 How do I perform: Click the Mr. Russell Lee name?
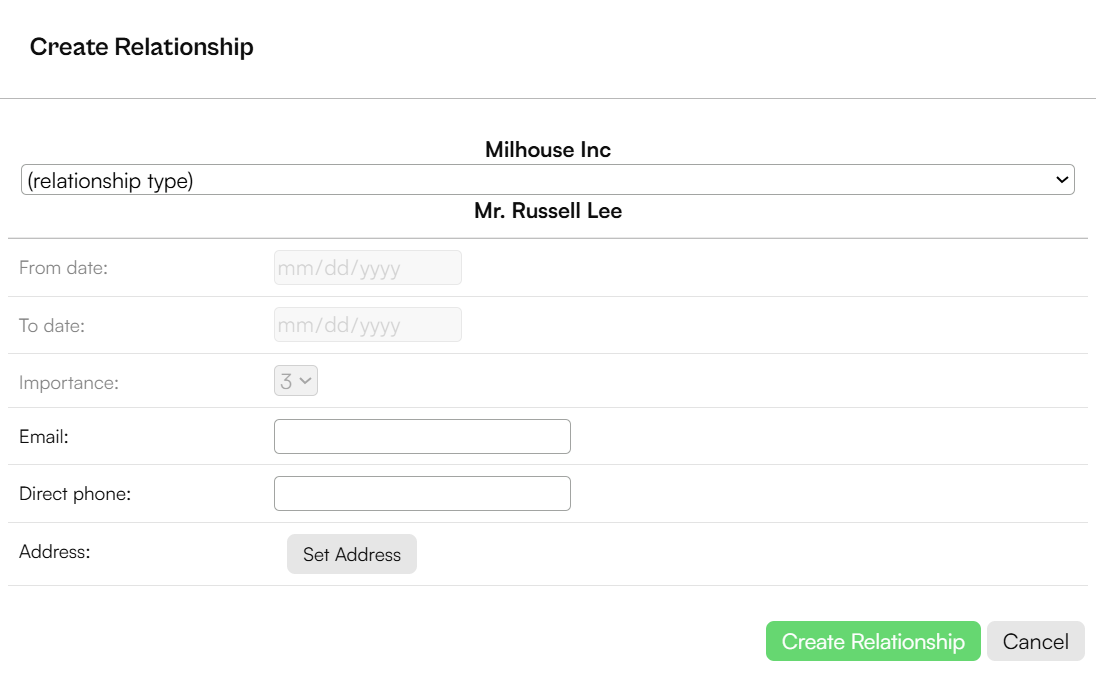[x=548, y=211]
